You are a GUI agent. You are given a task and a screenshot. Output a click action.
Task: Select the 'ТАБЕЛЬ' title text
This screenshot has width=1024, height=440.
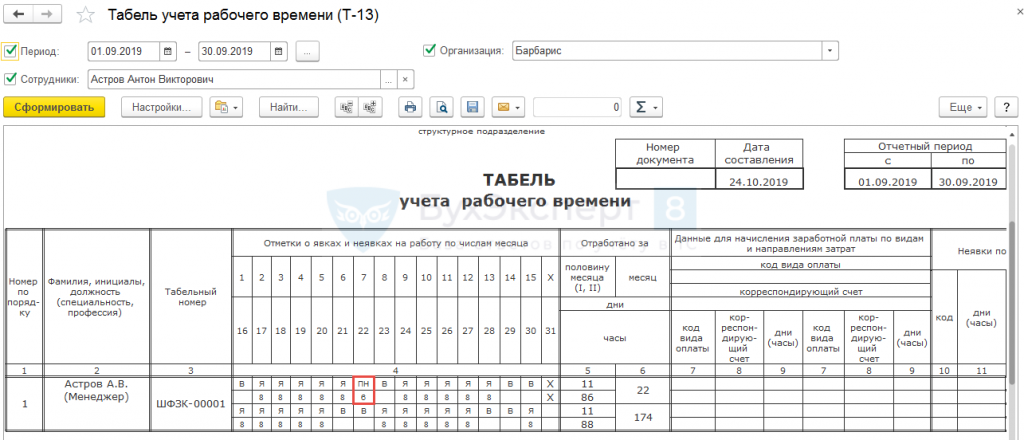(x=520, y=181)
